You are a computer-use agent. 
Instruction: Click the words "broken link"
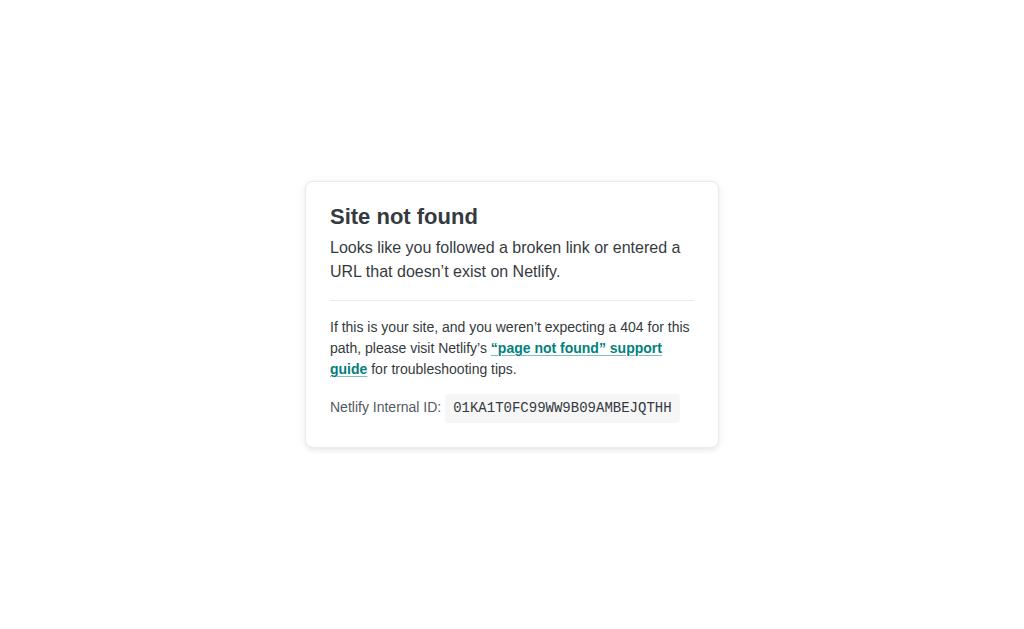pos(551,248)
